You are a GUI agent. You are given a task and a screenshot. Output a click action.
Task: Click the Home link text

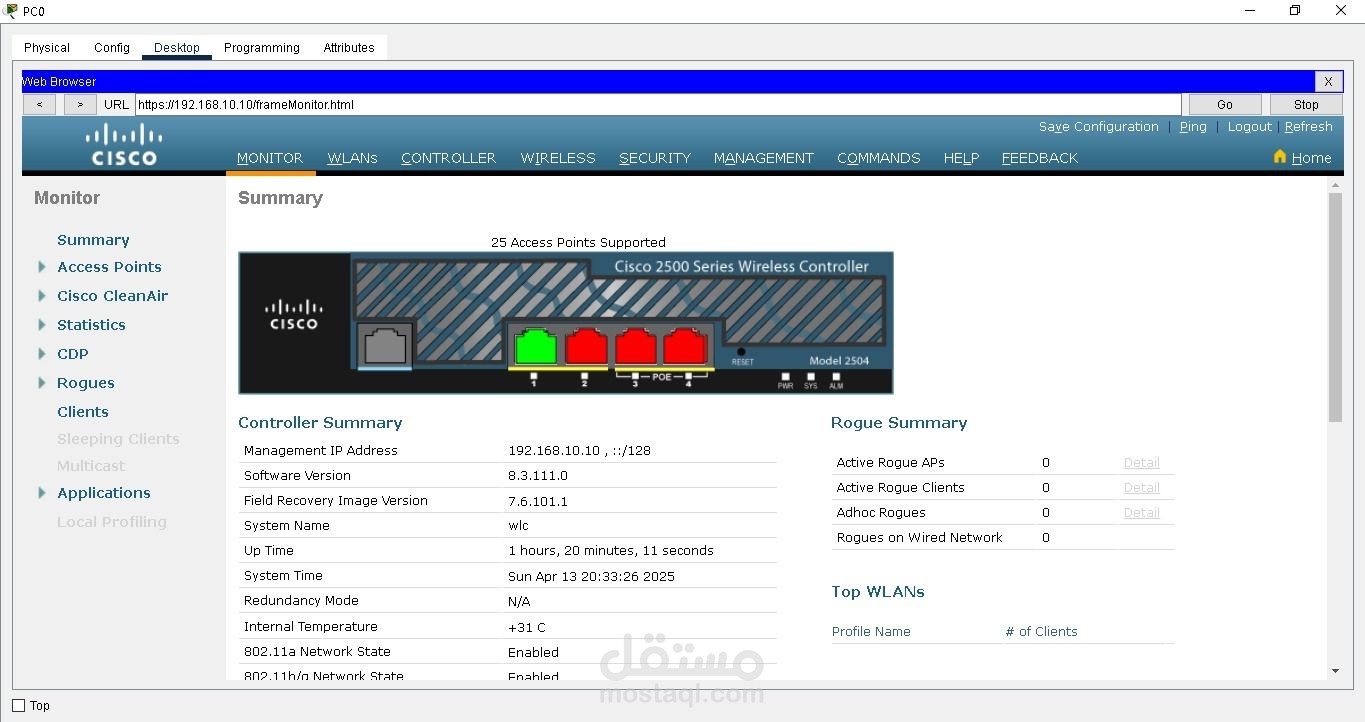(x=1311, y=158)
